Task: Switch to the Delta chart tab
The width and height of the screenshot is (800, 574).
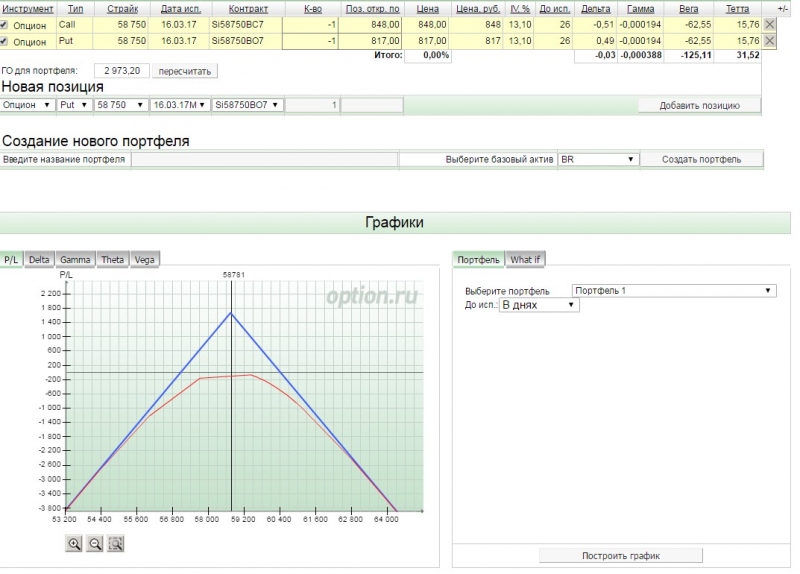Action: 39,260
